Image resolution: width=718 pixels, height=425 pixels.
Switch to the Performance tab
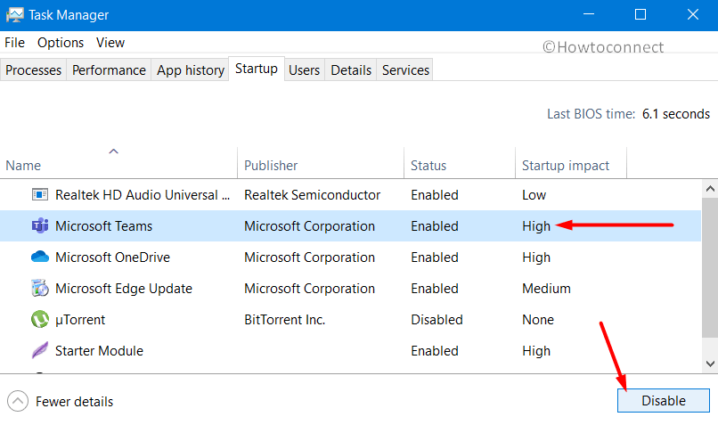[109, 70]
